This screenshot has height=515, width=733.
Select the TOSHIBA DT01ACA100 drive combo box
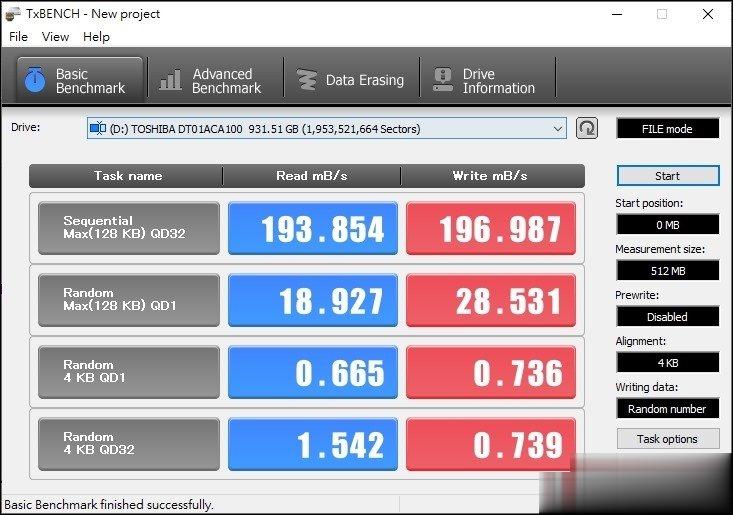tap(326, 129)
